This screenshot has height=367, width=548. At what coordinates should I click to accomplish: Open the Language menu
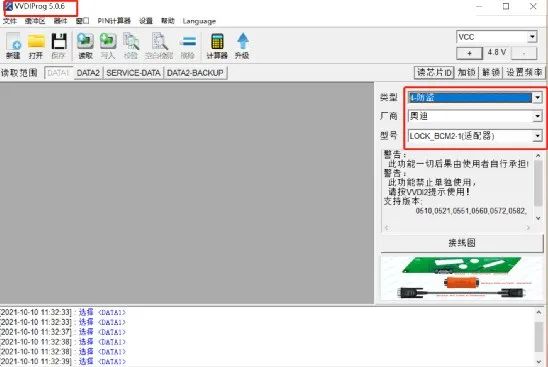coord(199,21)
